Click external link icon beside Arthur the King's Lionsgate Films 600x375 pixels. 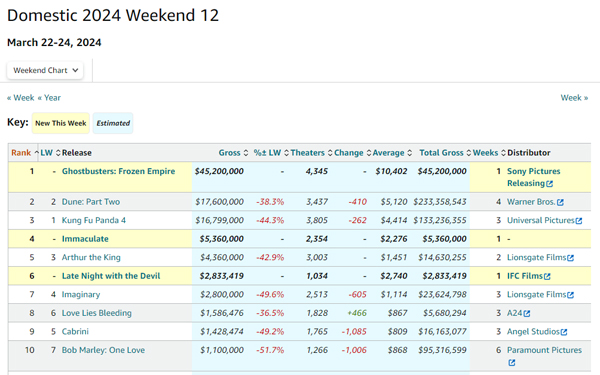[x=570, y=258]
